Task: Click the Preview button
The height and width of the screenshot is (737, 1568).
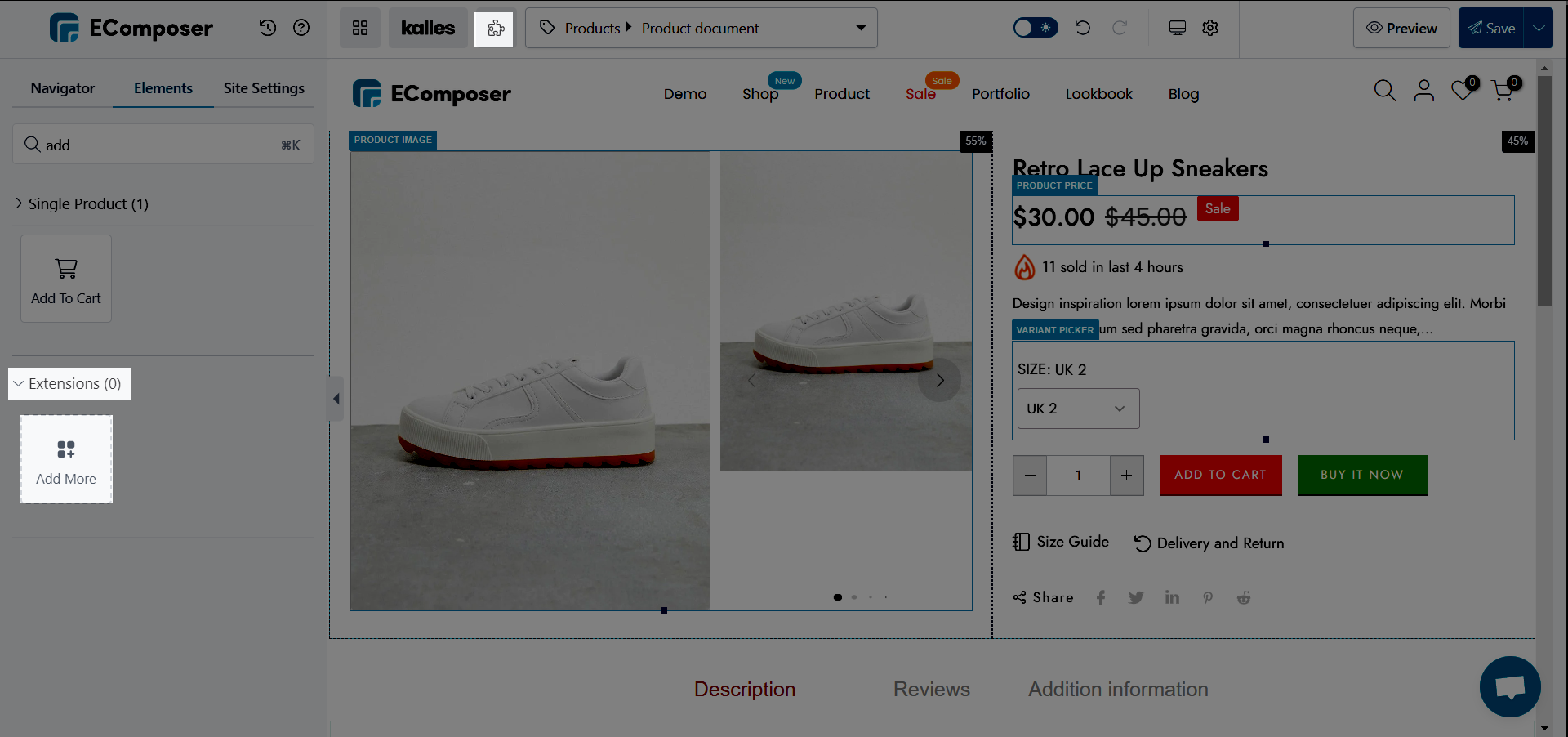Action: coord(1401,29)
